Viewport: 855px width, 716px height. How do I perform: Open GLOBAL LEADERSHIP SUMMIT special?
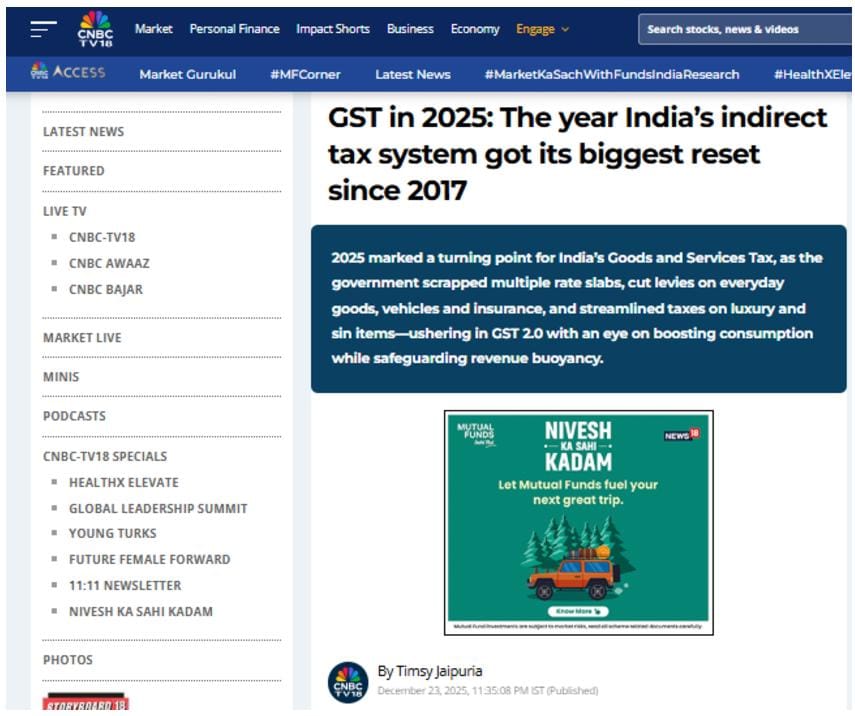[158, 509]
